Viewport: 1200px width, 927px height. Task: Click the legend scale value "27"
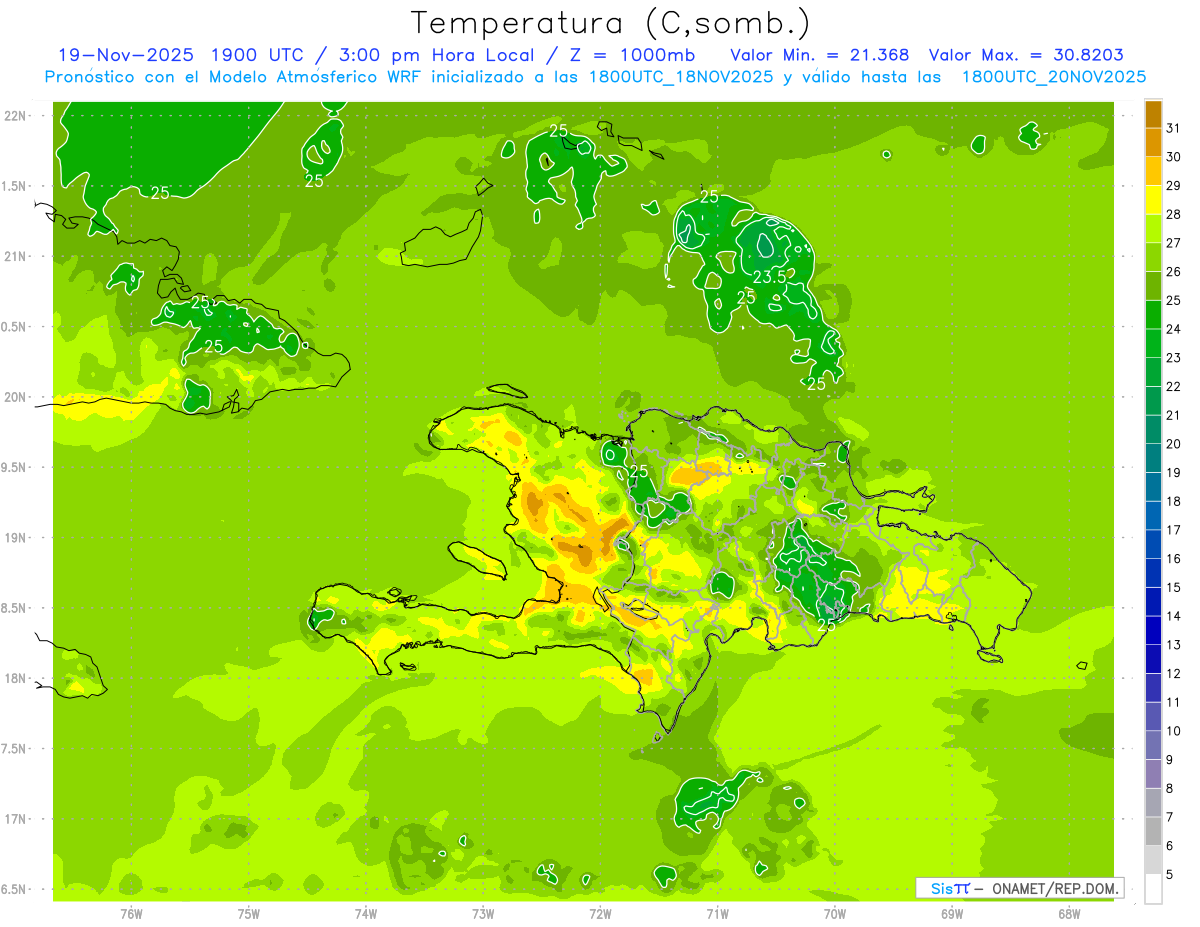(x=1174, y=243)
